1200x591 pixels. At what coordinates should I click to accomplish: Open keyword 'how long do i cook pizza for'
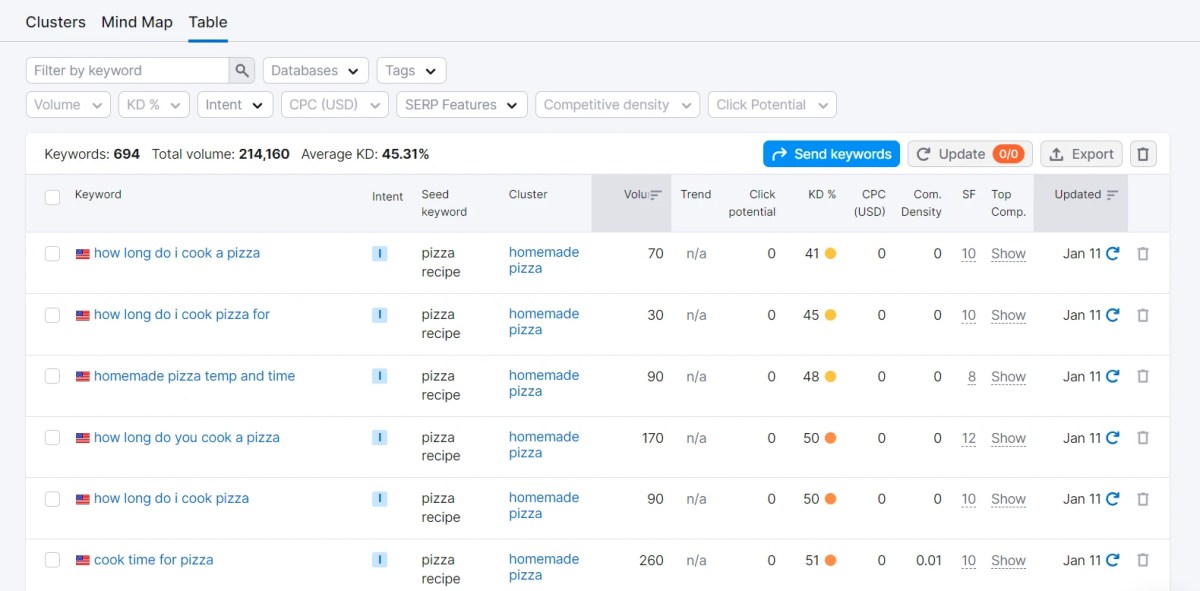182,314
